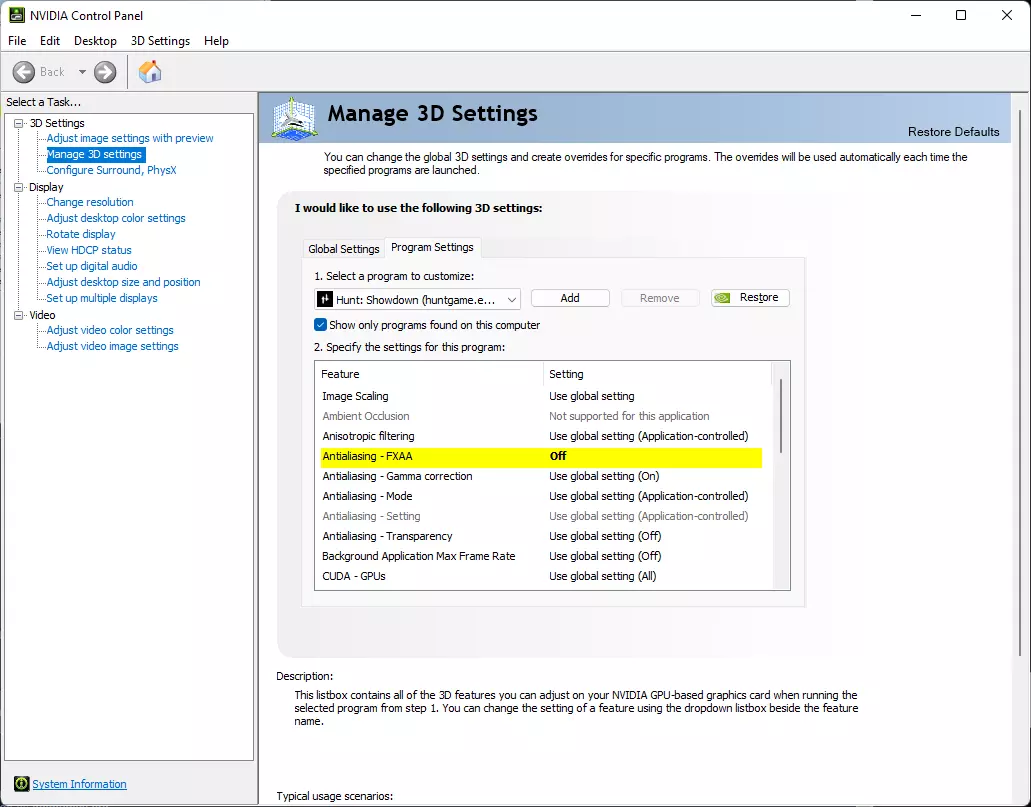The height and width of the screenshot is (807, 1031).
Task: Open the Edit menu
Action: pyautogui.click(x=50, y=41)
